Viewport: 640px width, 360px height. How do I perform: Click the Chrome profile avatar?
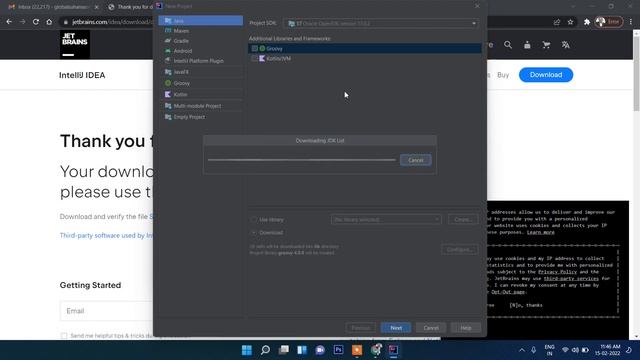(x=600, y=22)
